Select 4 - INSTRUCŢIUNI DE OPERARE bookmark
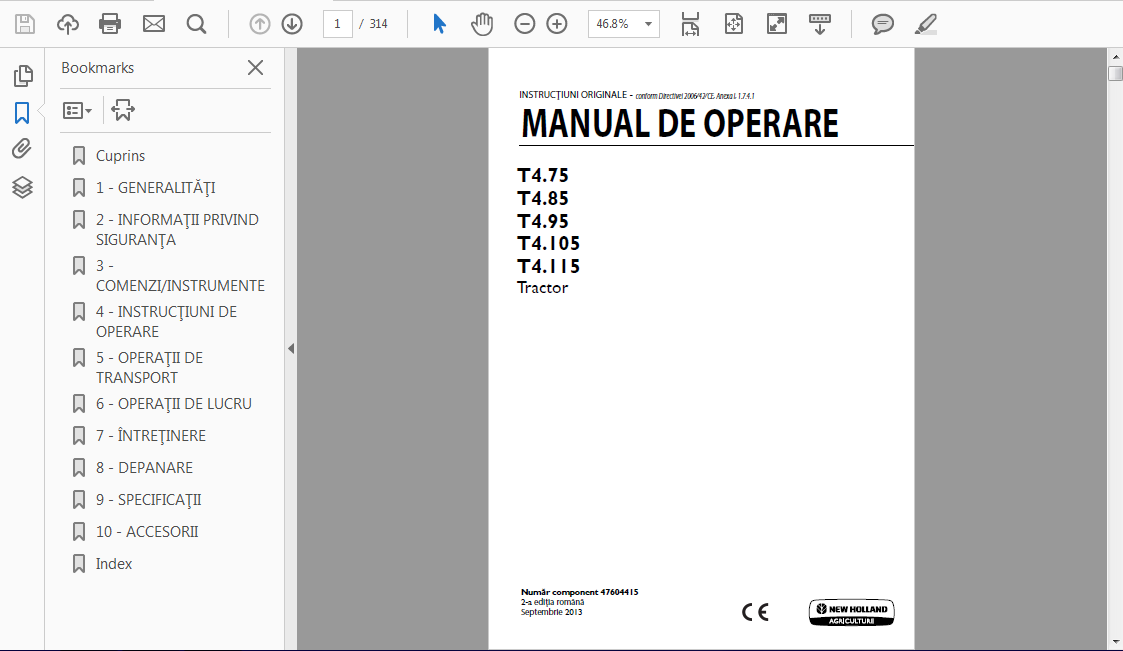 (x=166, y=322)
